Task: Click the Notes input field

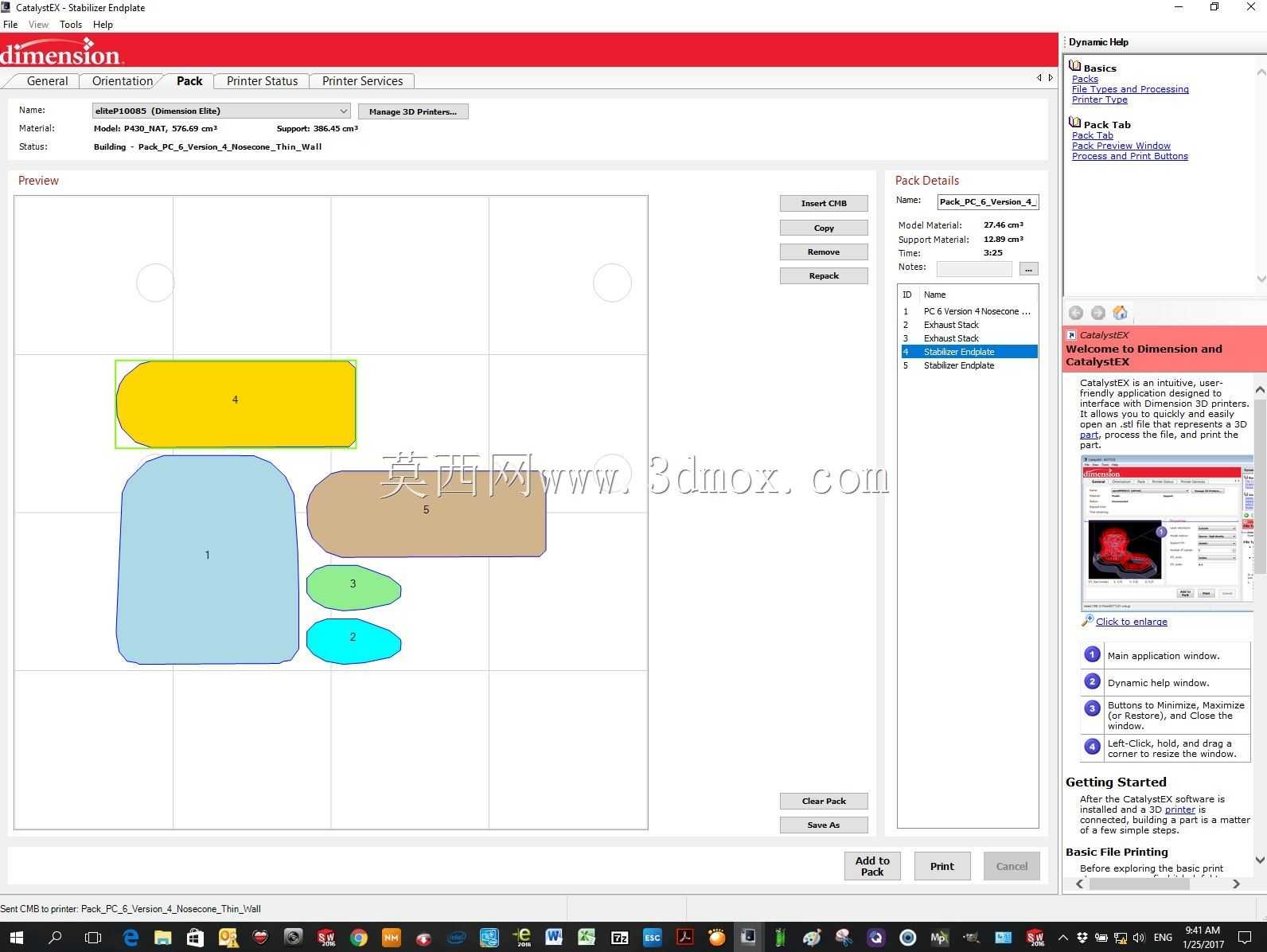Action: [x=974, y=269]
